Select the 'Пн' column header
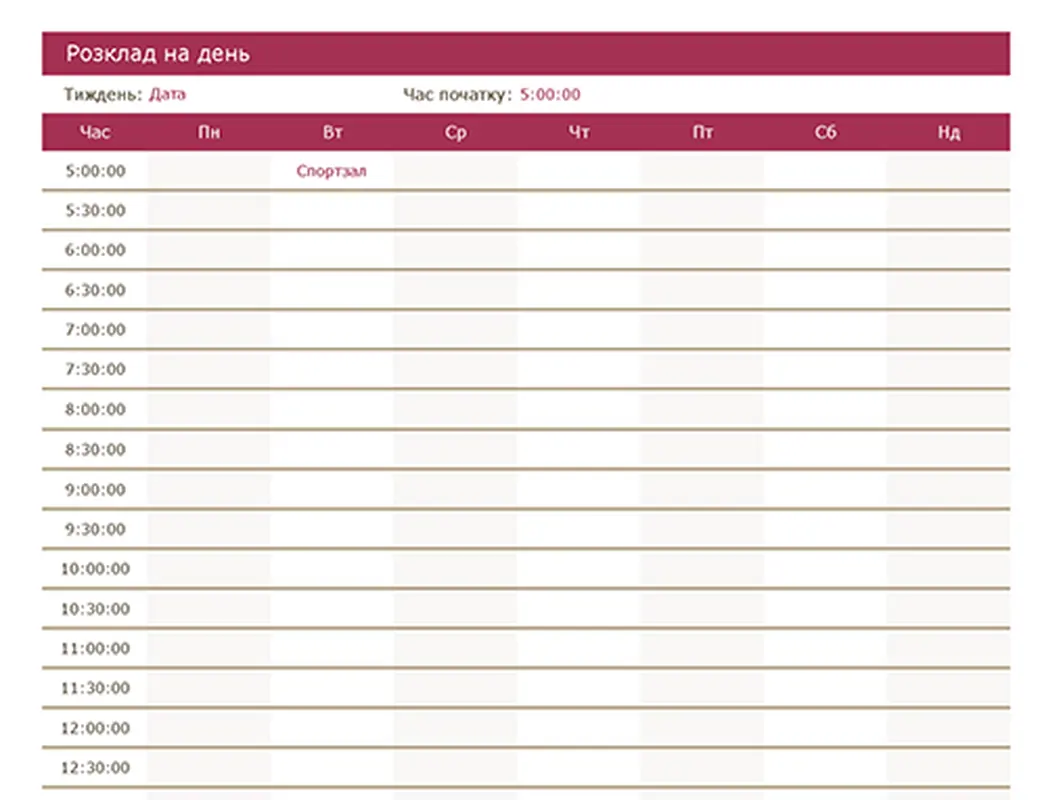The image size is (1042, 800). point(208,132)
